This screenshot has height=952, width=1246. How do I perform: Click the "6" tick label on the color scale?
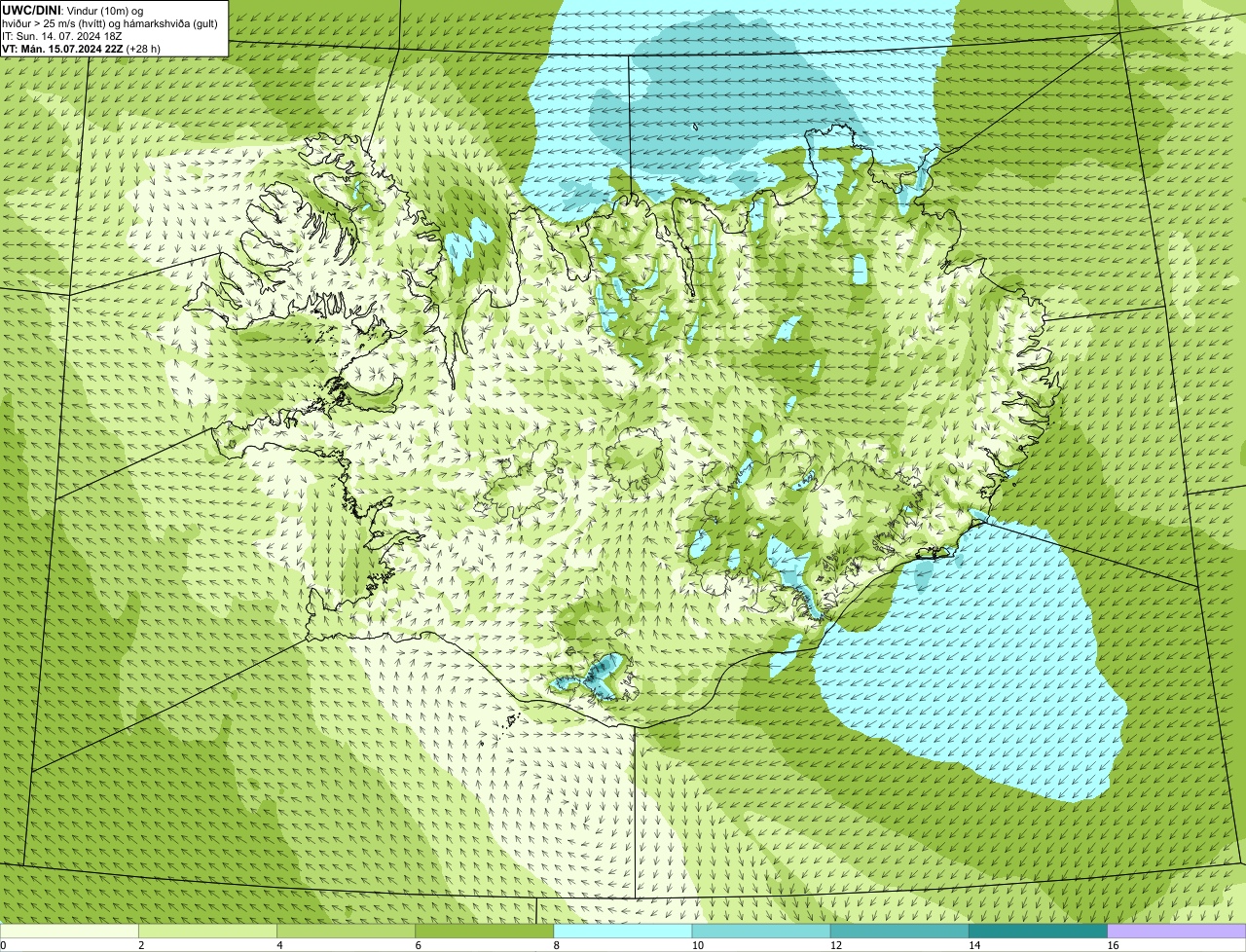click(x=419, y=945)
